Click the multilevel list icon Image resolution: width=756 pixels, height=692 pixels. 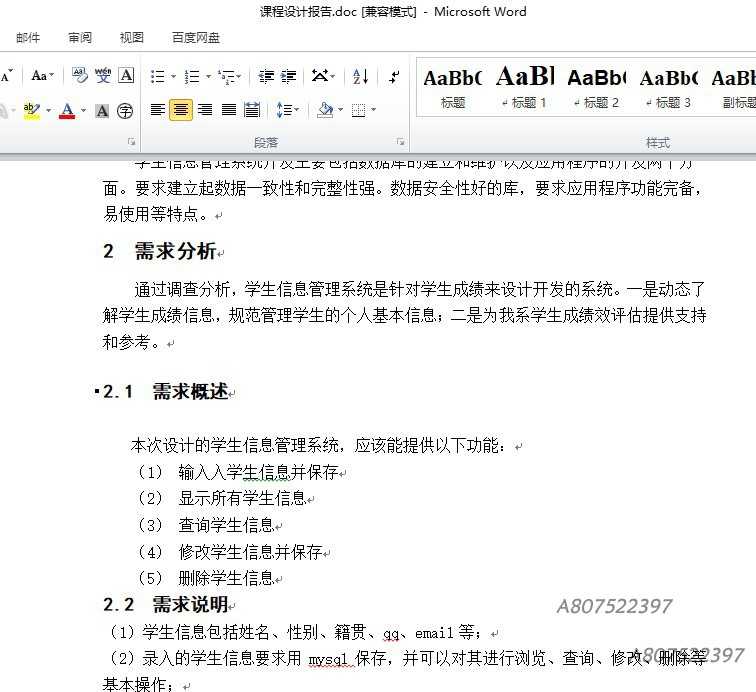[228, 76]
